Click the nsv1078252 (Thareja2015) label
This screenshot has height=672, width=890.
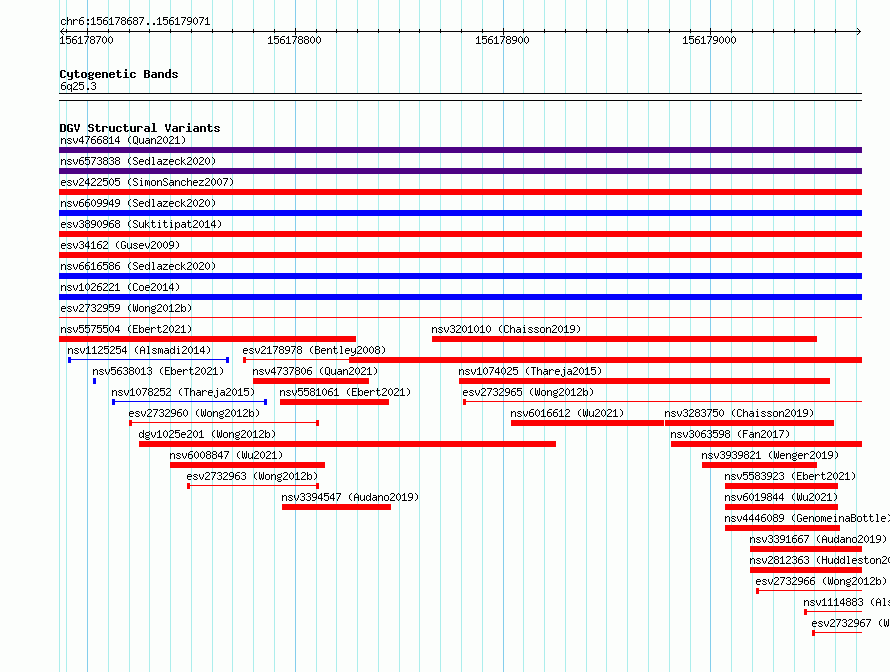(183, 392)
